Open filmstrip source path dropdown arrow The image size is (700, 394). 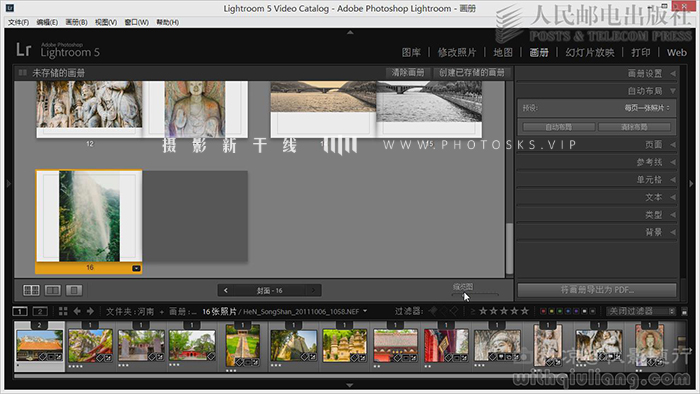click(365, 311)
